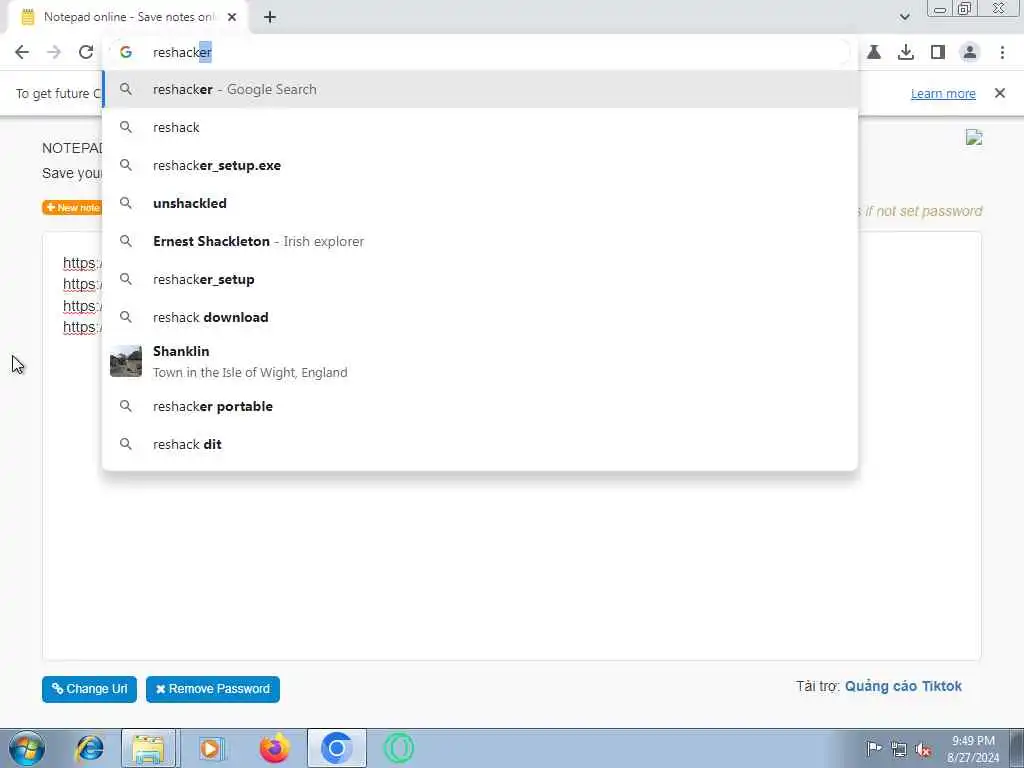Open the tab search chevron
The width and height of the screenshot is (1024, 768).
tap(904, 17)
